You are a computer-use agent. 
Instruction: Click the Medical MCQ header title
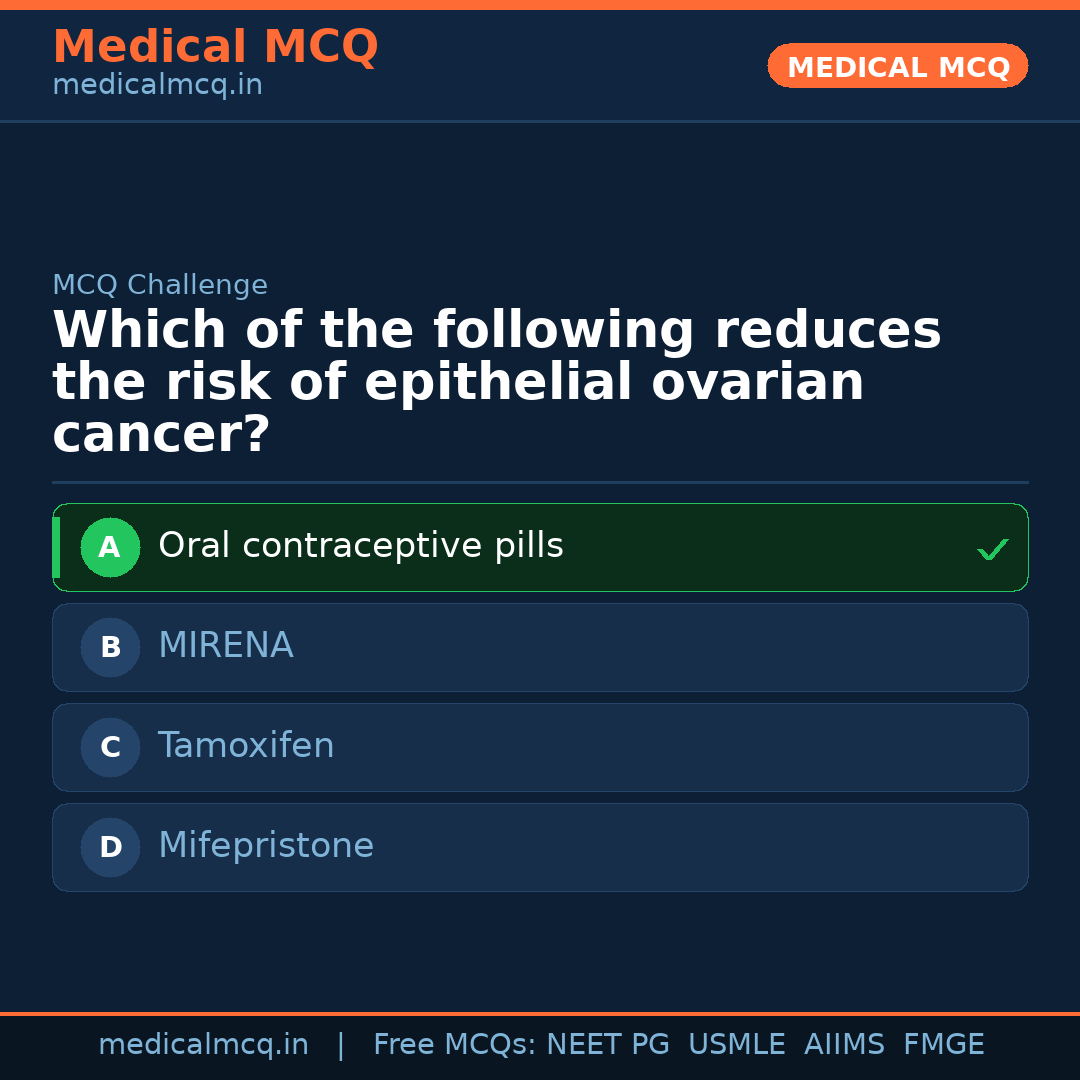coord(215,46)
